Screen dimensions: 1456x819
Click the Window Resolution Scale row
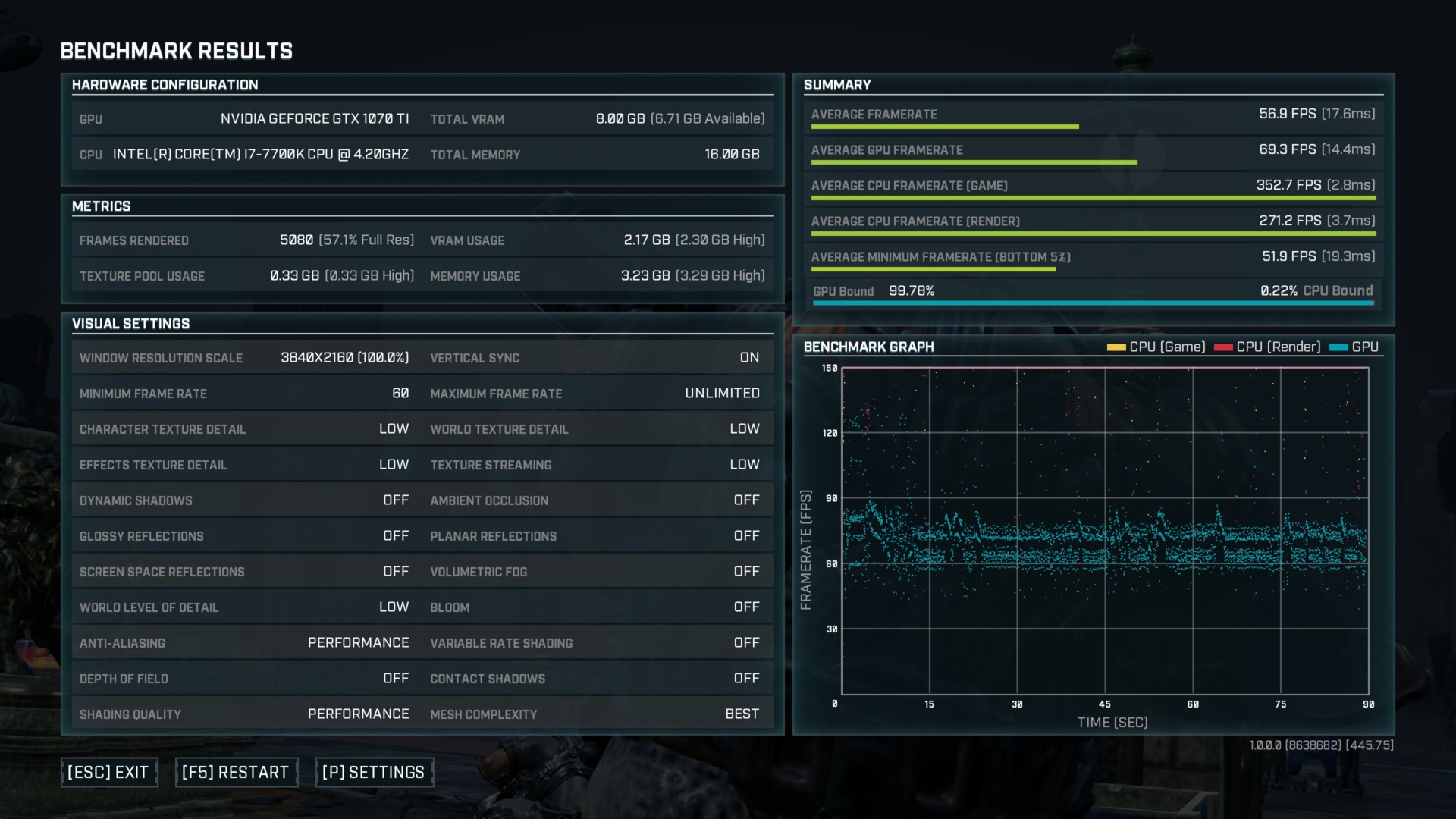(x=244, y=357)
